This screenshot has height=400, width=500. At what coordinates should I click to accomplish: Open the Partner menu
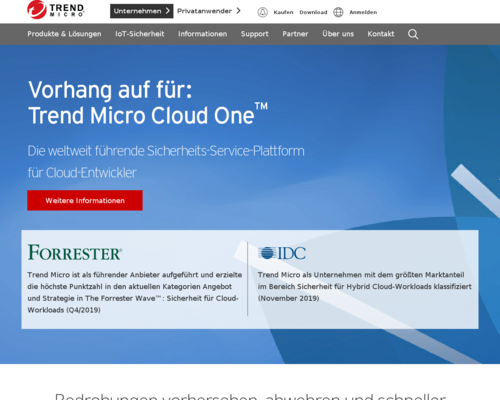point(295,34)
